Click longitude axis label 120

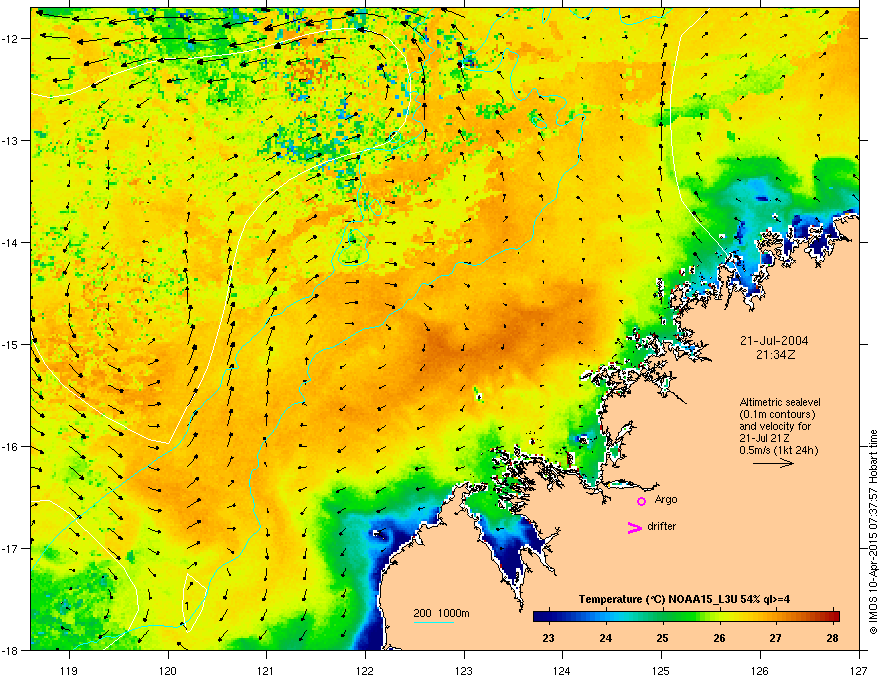pyautogui.click(x=168, y=670)
